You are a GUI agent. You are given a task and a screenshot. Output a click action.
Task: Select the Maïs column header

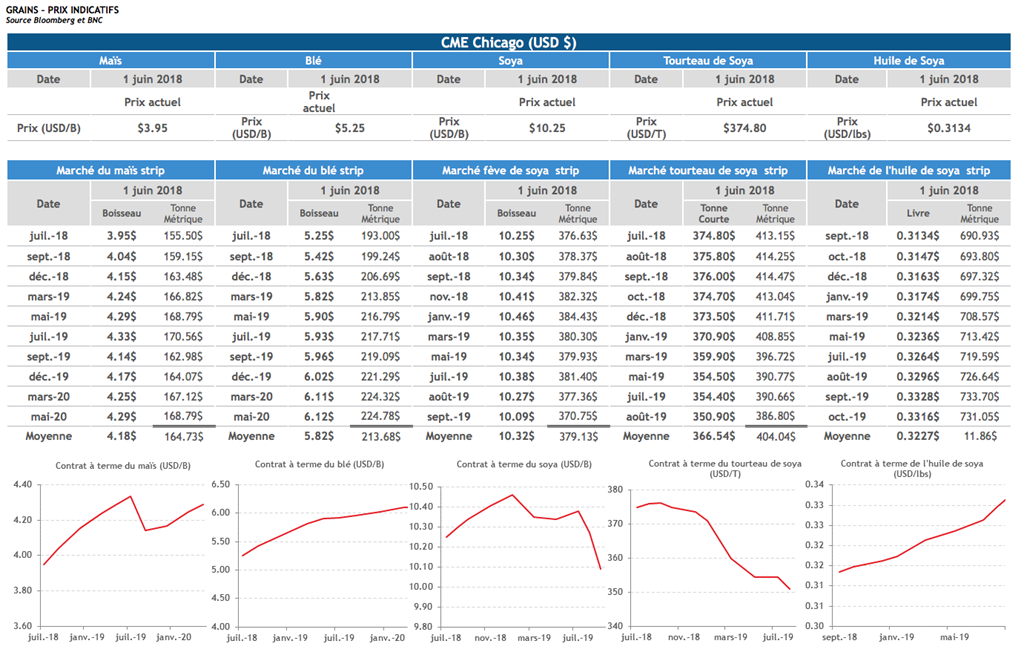(111, 61)
